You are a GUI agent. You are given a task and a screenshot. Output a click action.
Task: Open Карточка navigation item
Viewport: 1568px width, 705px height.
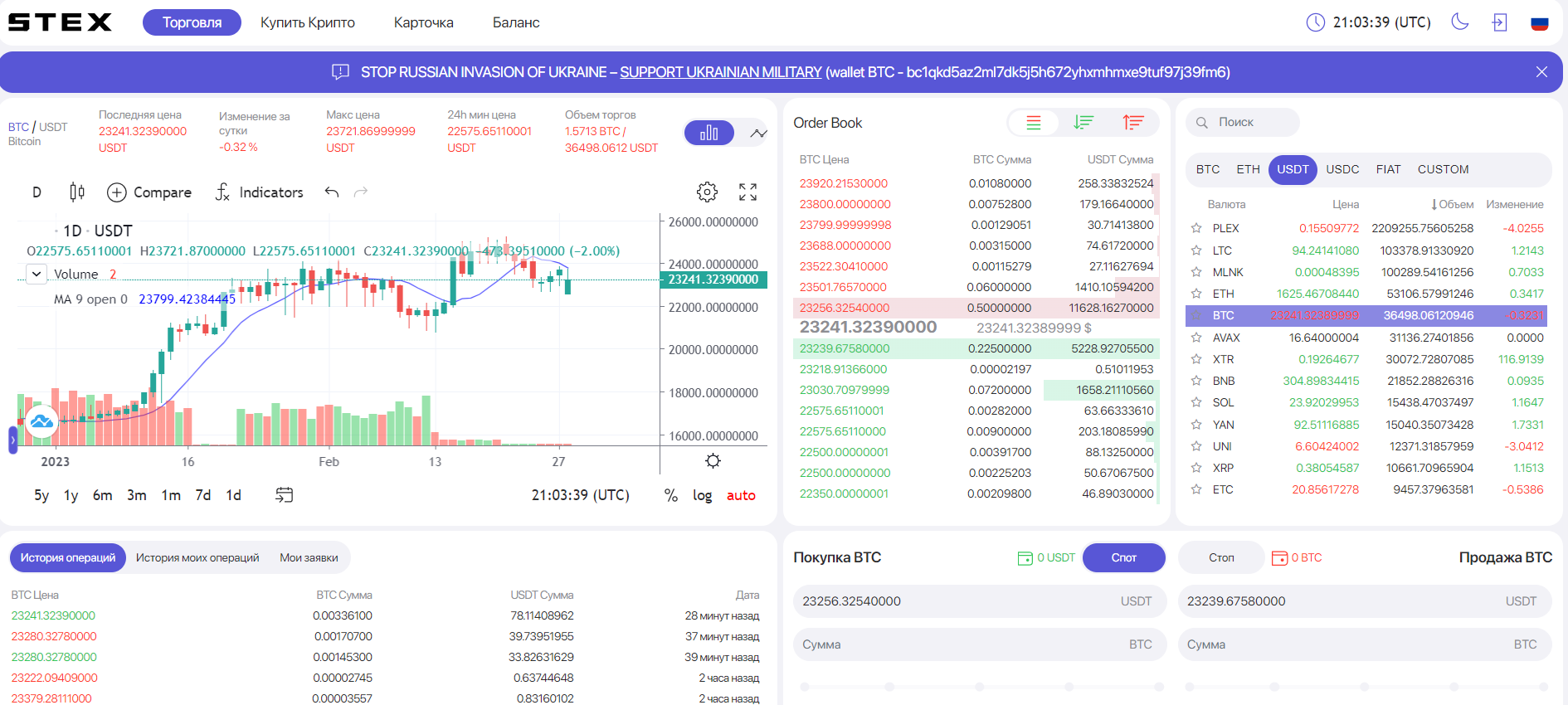(424, 22)
